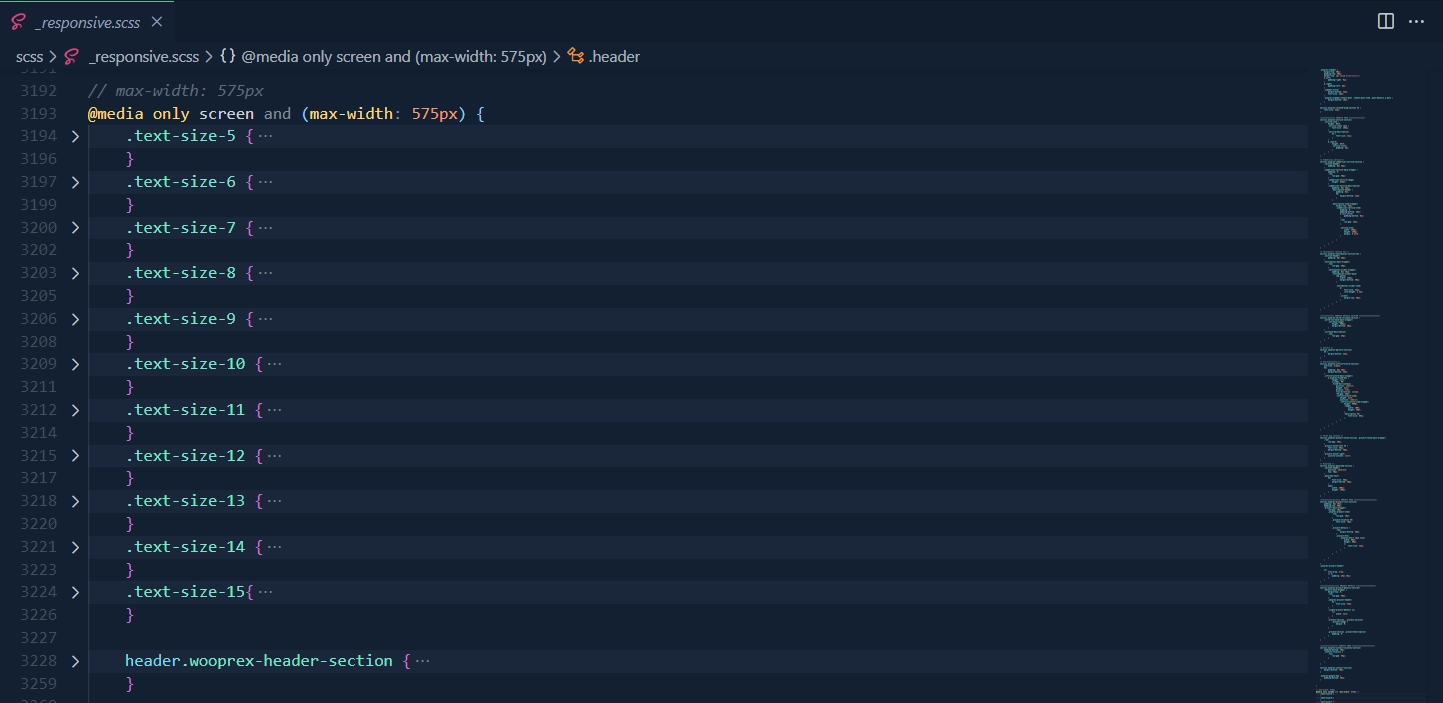Unfold header.wooprex-header-section block
This screenshot has width=1443, height=703.
click(75, 661)
